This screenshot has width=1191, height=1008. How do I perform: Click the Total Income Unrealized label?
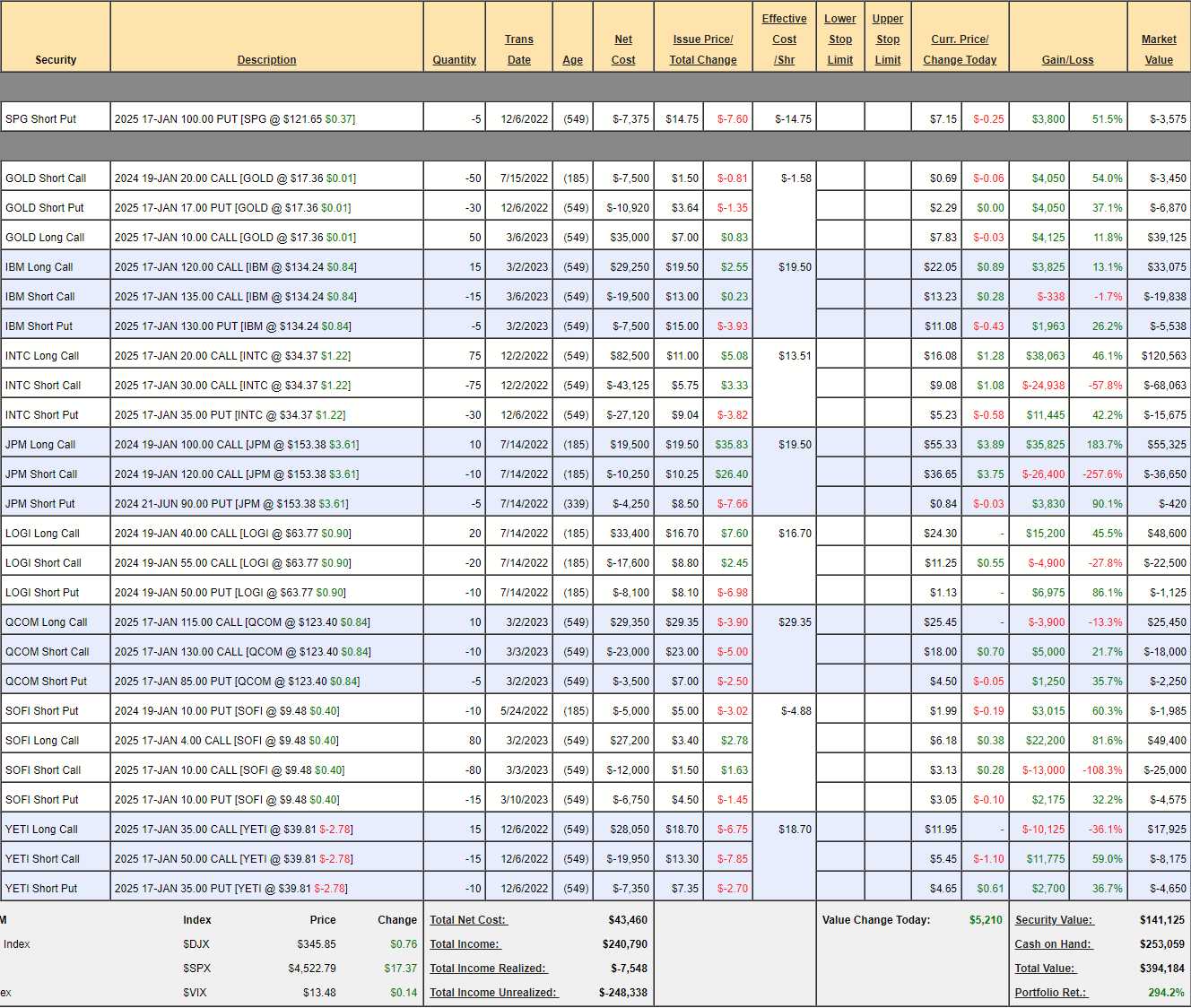(x=493, y=993)
